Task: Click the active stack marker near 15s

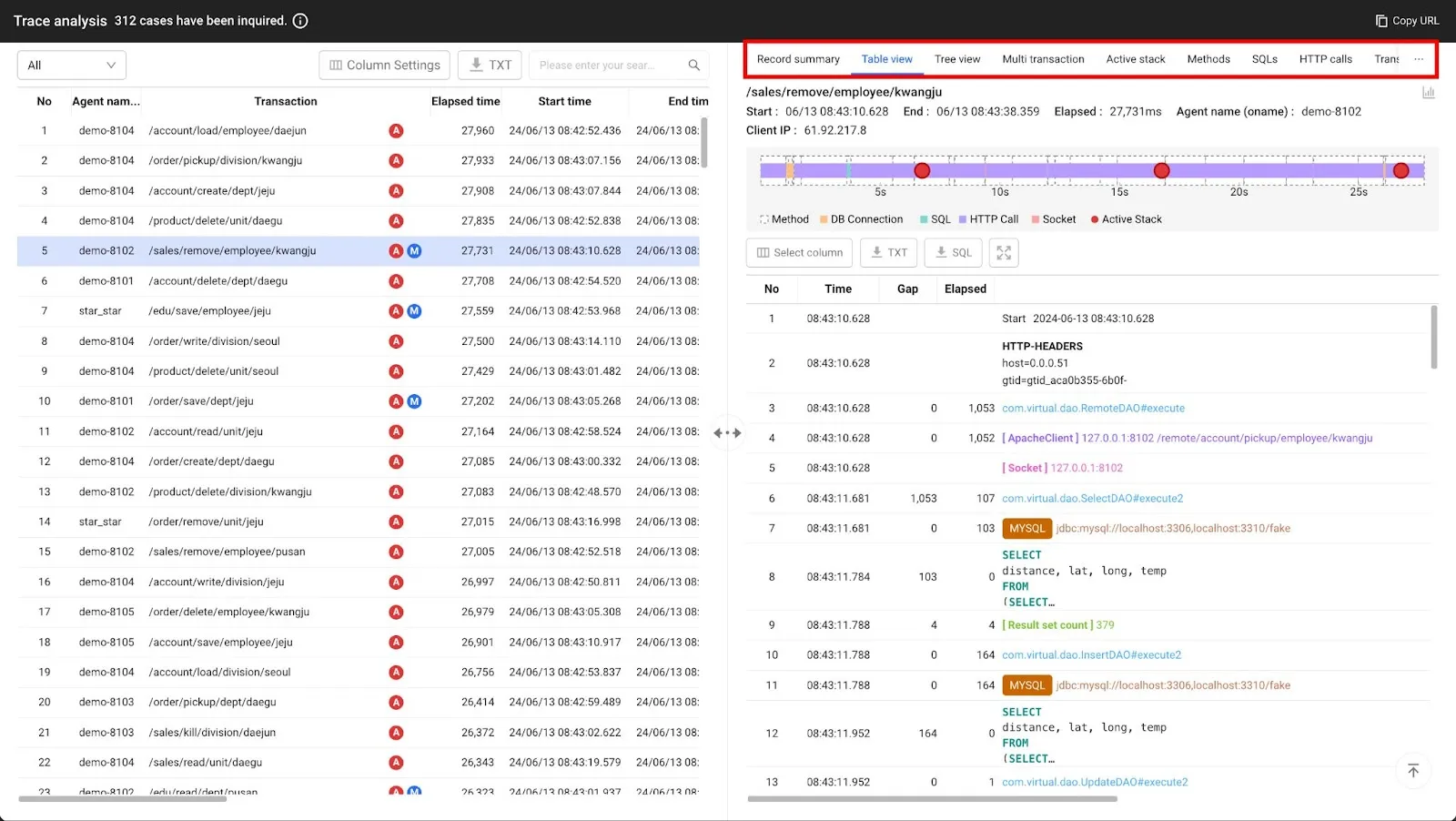Action: 1161,170
